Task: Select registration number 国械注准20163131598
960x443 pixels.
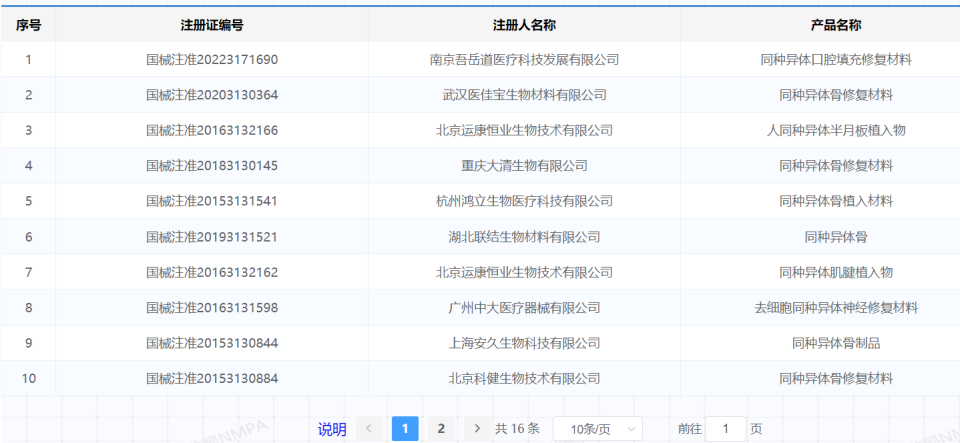Action: [x=212, y=308]
